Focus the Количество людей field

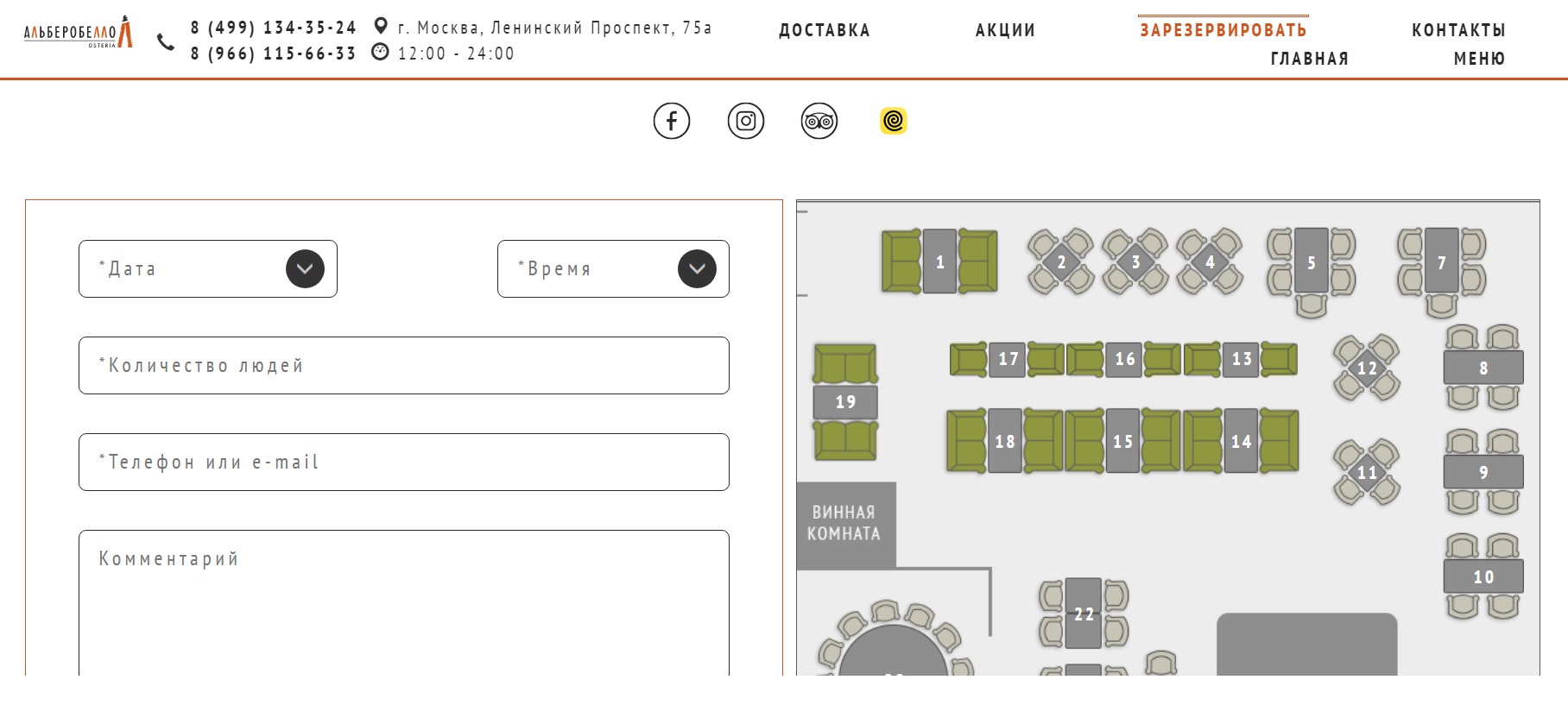[x=404, y=366]
